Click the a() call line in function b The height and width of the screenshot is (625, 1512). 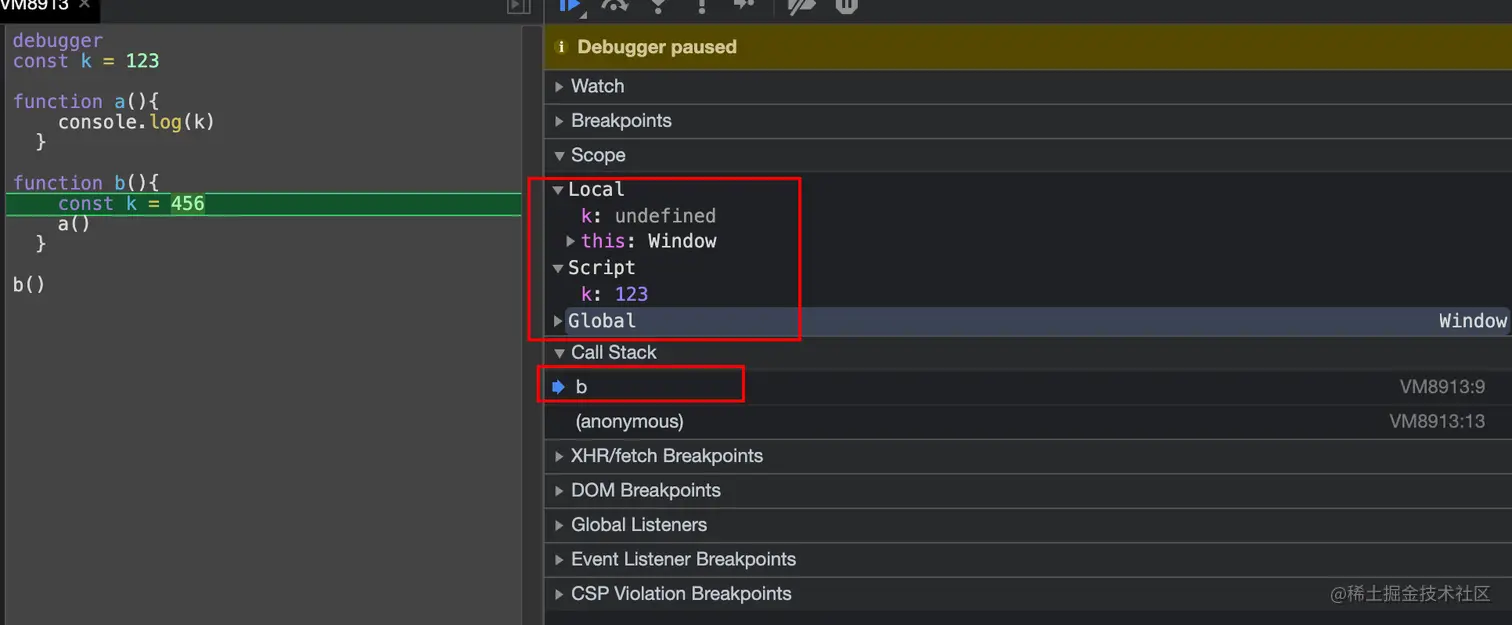pyautogui.click(x=74, y=224)
